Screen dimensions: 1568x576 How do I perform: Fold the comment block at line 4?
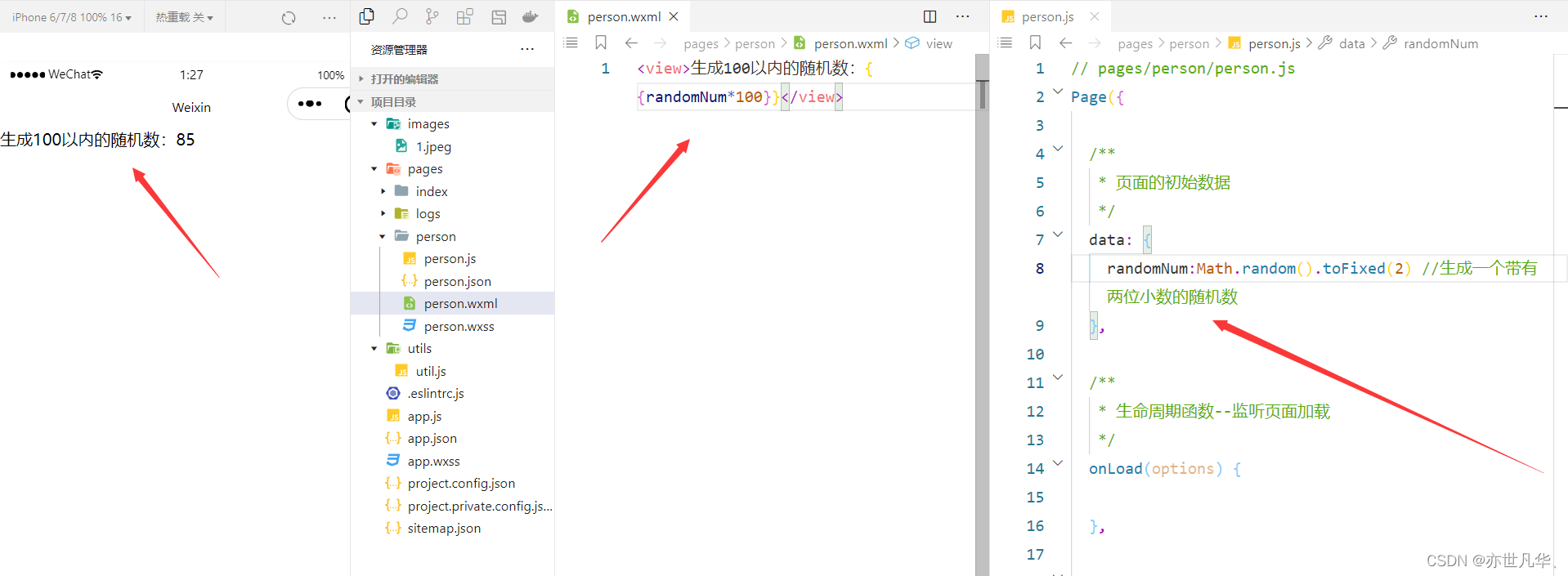[1058, 148]
